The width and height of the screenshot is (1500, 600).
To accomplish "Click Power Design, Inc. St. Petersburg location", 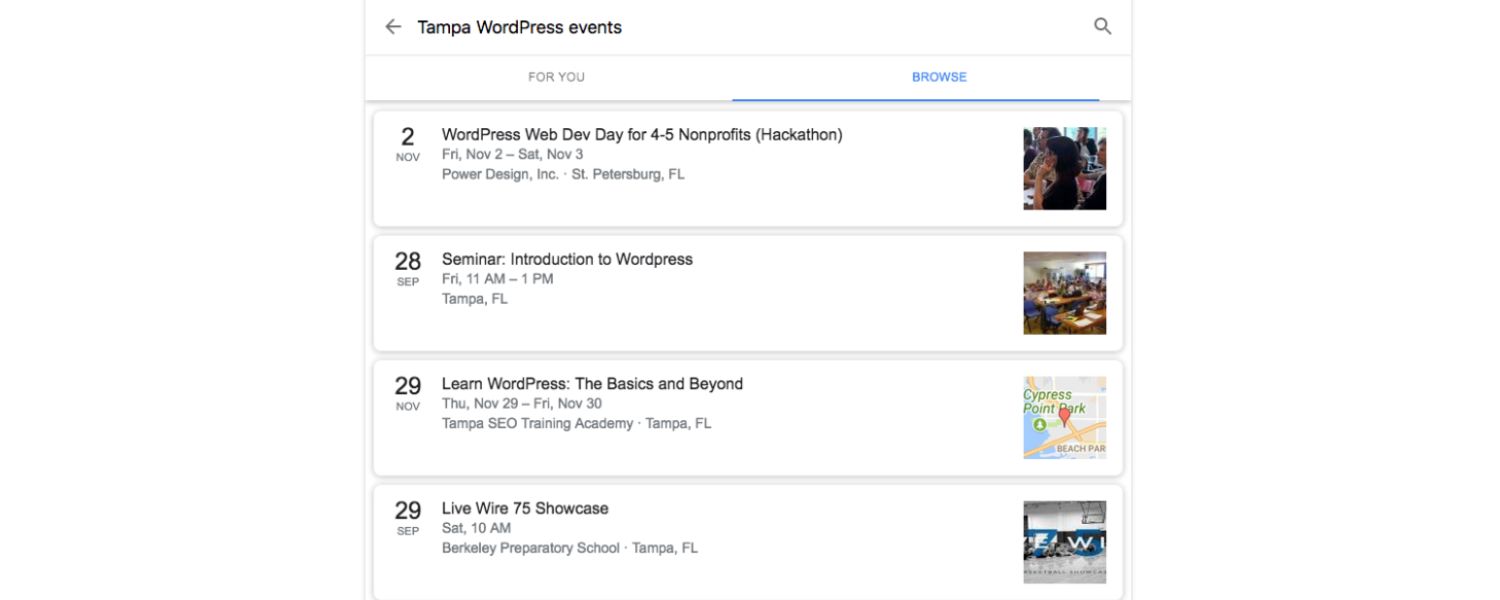I will pos(563,174).
